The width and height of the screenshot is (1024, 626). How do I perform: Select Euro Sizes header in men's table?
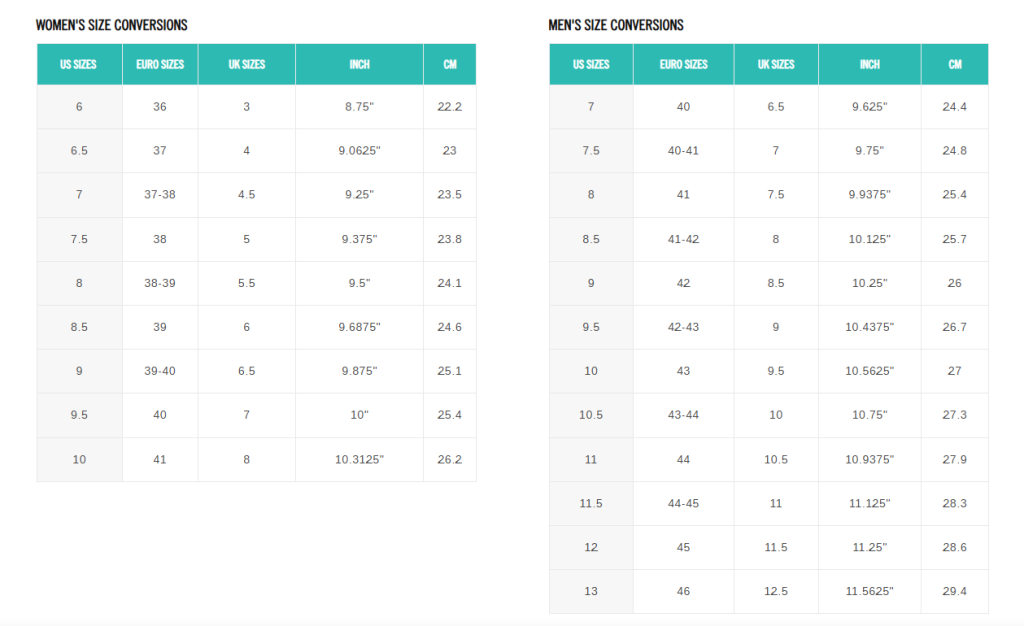pos(683,65)
